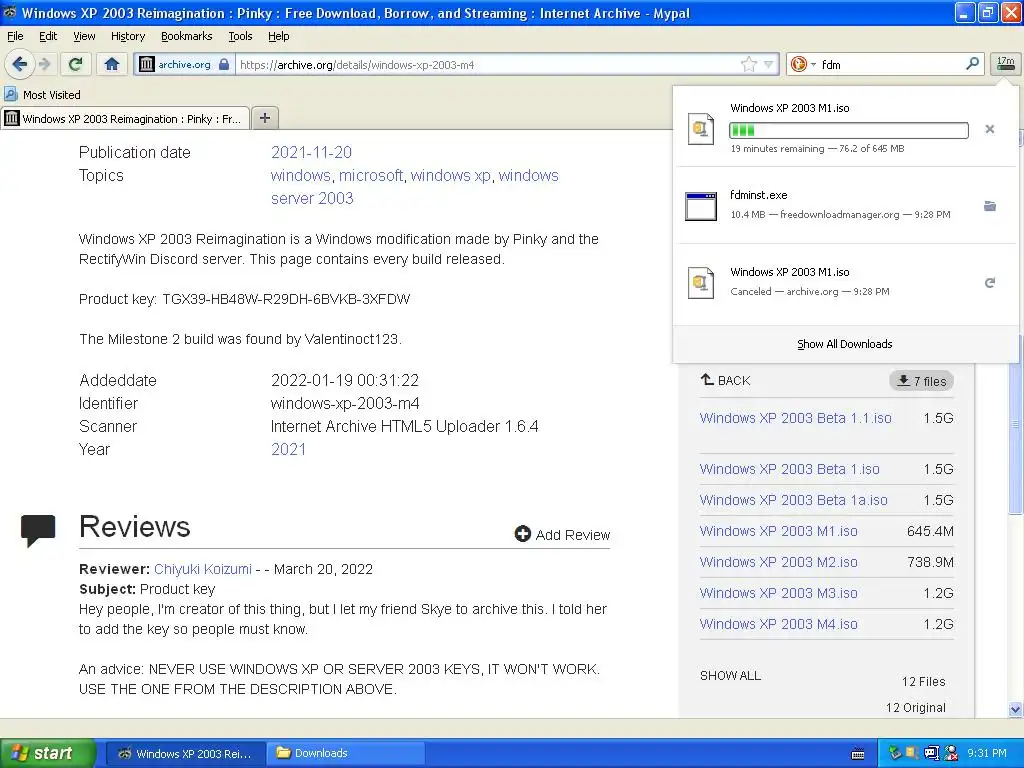Open the home page
Image resolution: width=1024 pixels, height=768 pixels.
(112, 64)
